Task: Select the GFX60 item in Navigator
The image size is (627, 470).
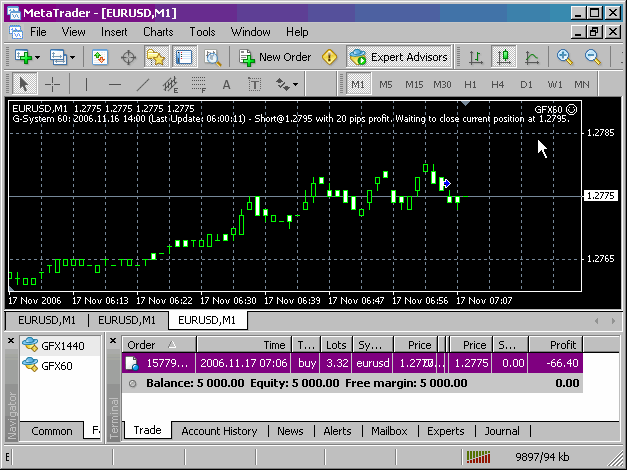Action: pos(57,366)
